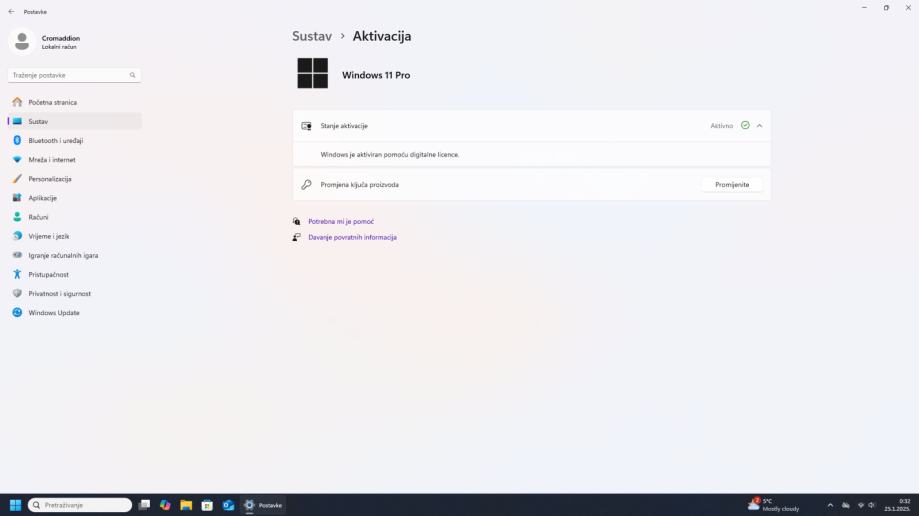Click the Stanje aktivacije certificate icon
The width and height of the screenshot is (919, 516).
tap(306, 126)
